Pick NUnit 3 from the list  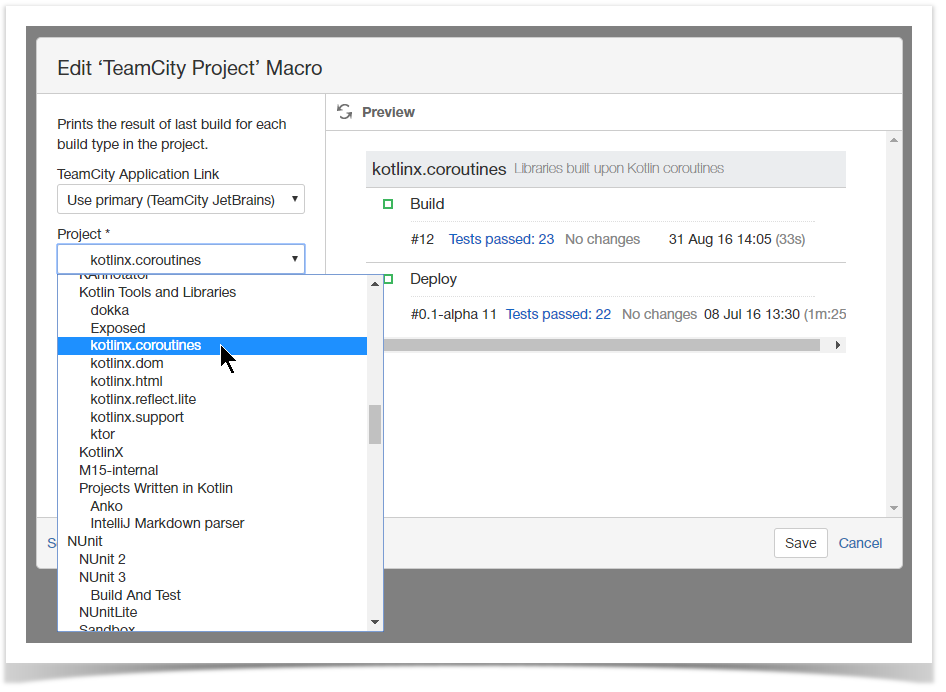pos(102,577)
